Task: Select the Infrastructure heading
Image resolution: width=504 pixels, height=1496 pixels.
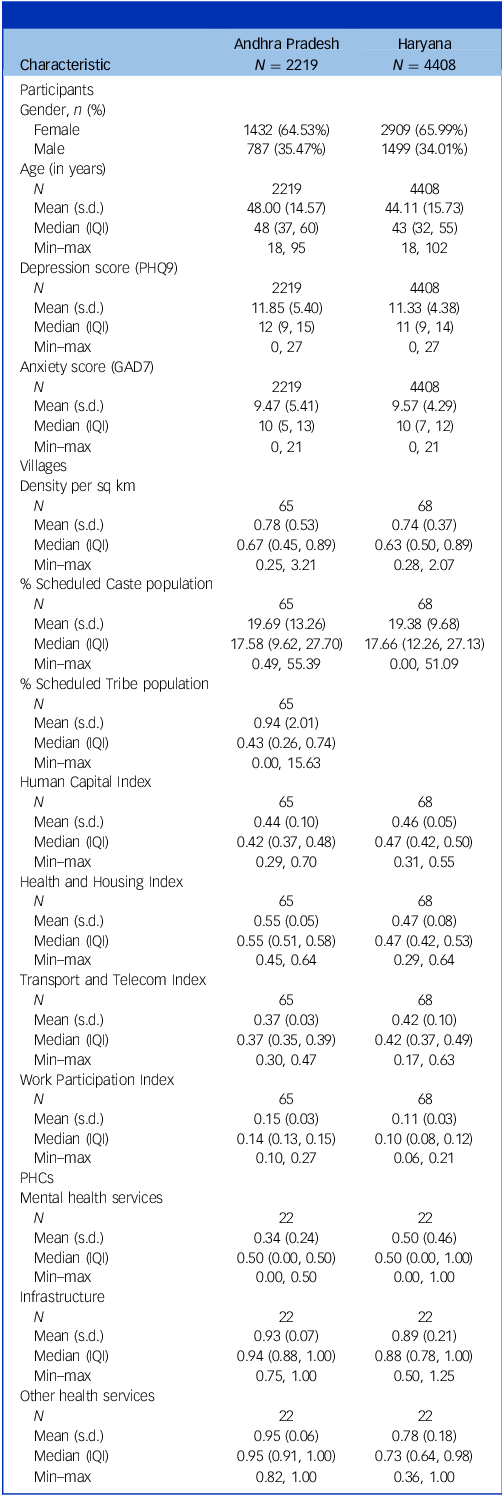Action: 60,1297
